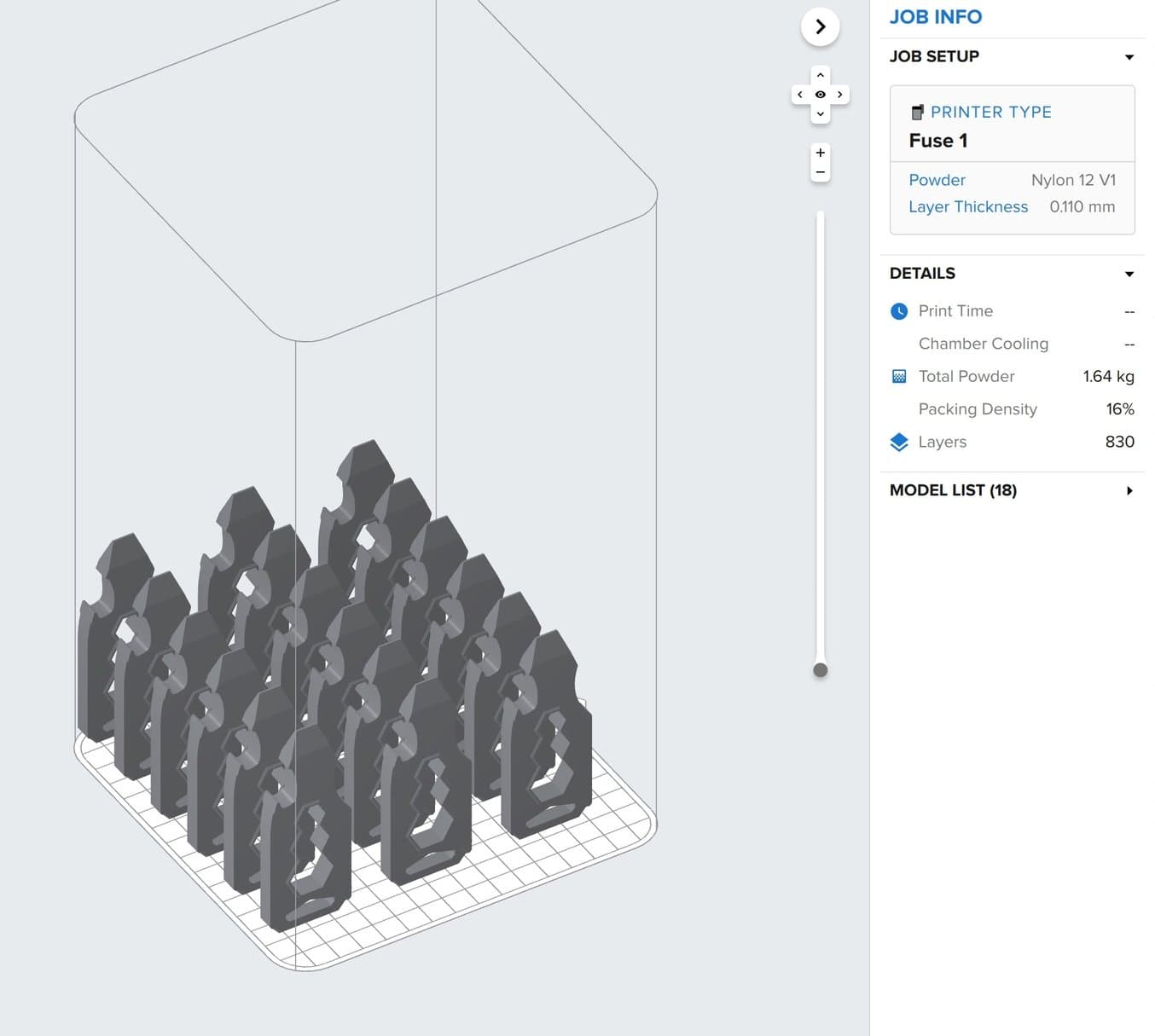Click the layer slider handle
This screenshot has width=1155, height=1036.
coord(820,670)
